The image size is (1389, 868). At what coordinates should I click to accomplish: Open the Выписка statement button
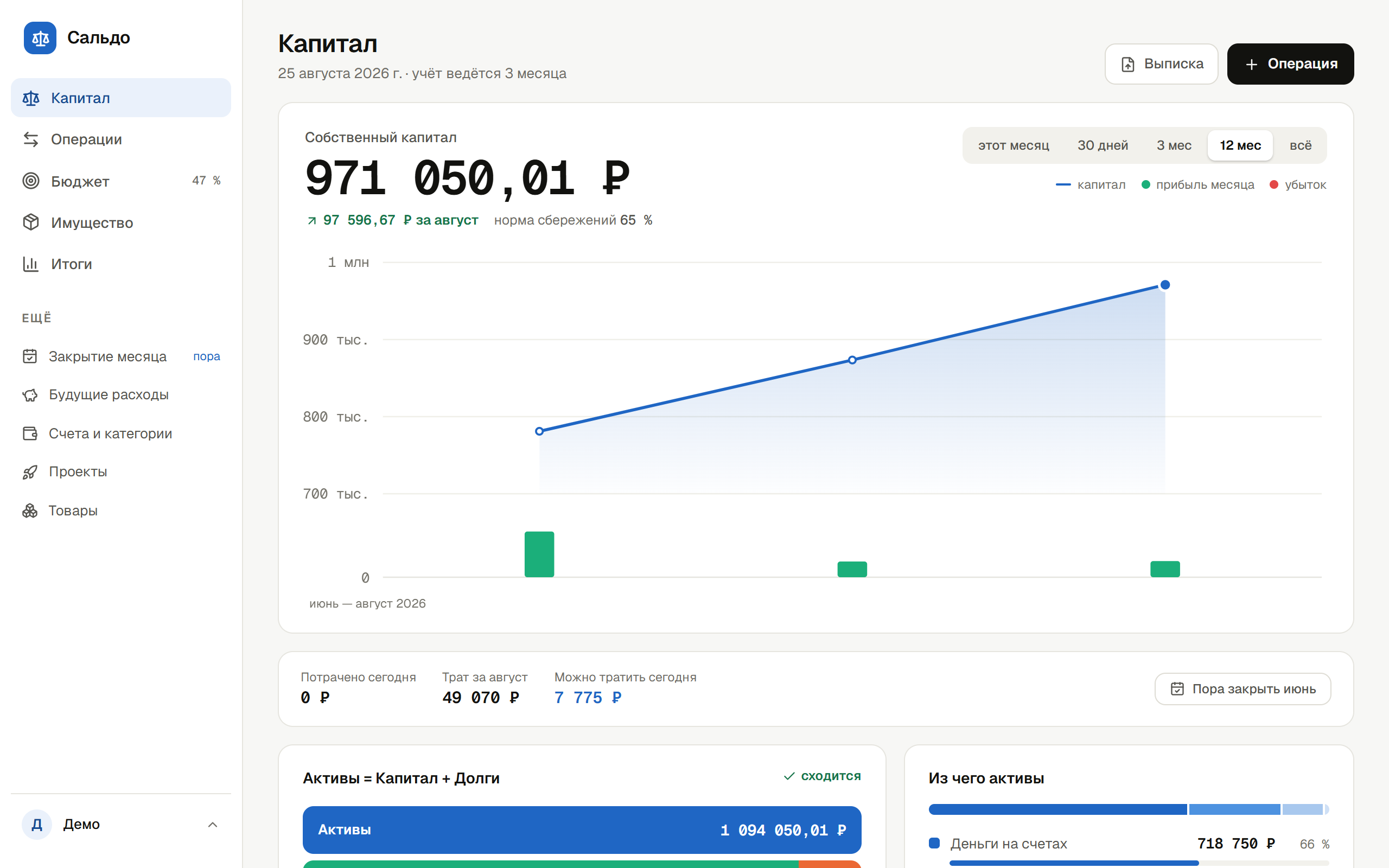coord(1161,63)
